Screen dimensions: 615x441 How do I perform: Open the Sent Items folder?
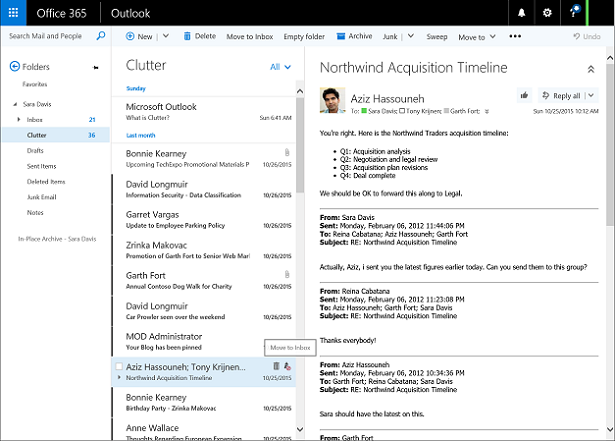click(44, 165)
